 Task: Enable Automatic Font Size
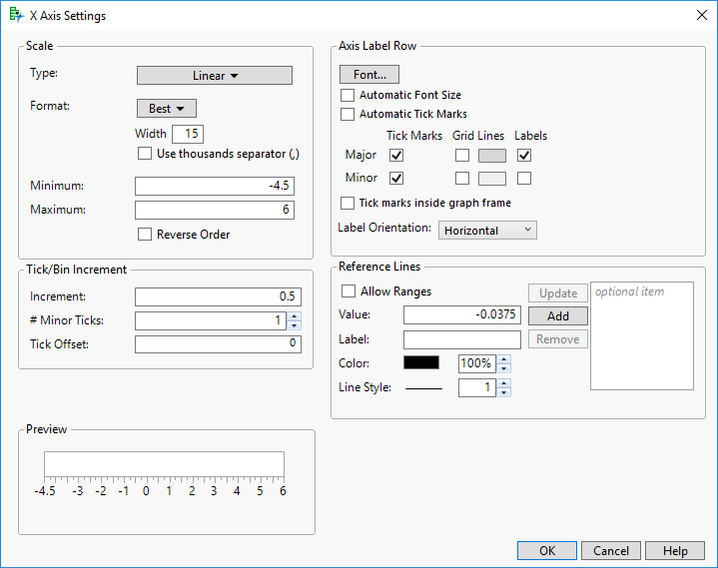[x=348, y=95]
